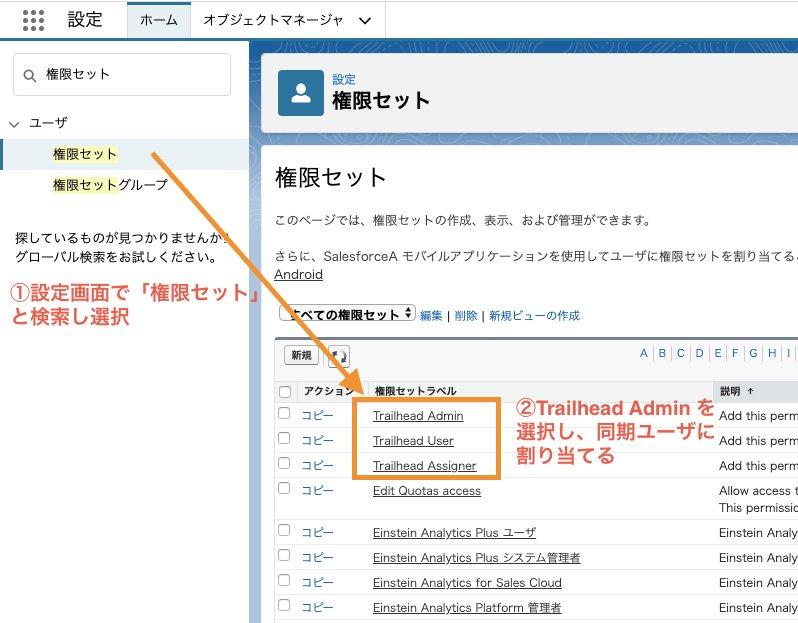Filter list by letter A

644,353
